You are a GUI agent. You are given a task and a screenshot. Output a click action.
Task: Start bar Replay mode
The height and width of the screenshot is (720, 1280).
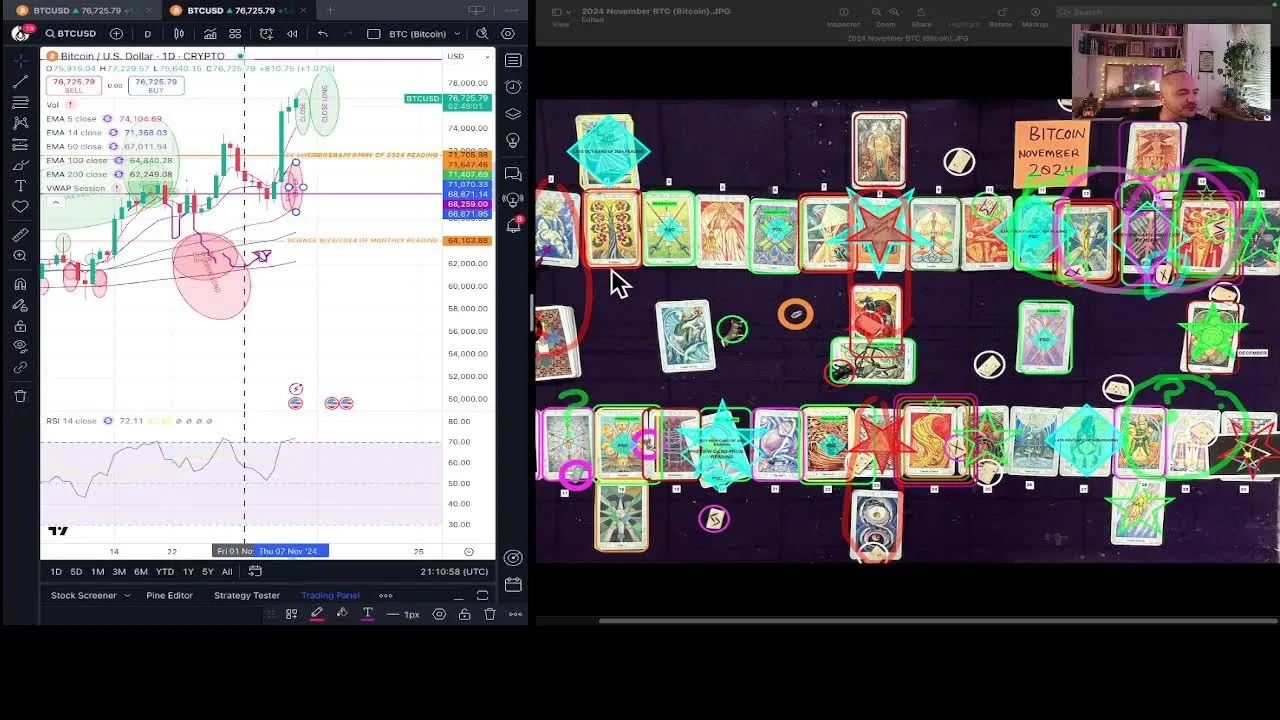(x=292, y=34)
